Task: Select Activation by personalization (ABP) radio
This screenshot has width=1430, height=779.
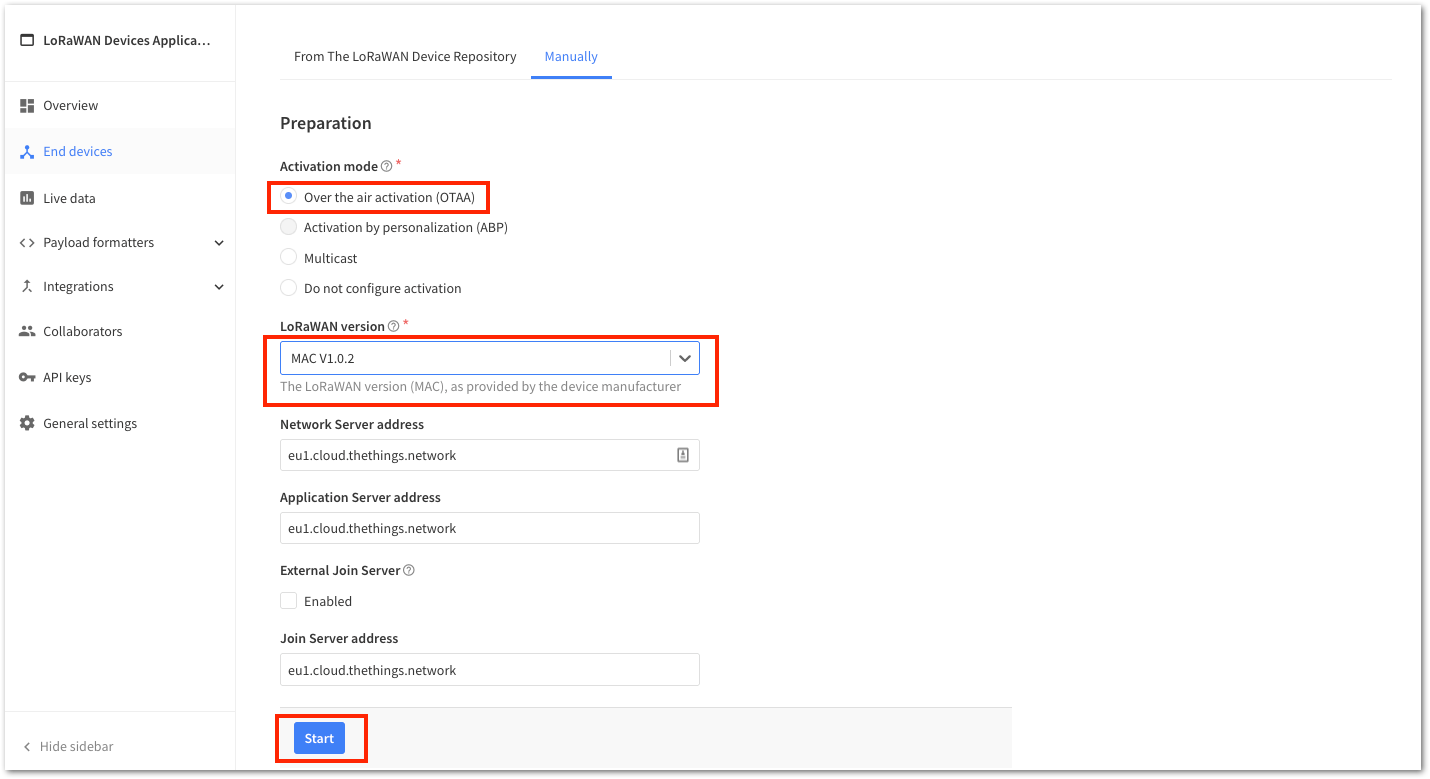Action: coord(289,227)
